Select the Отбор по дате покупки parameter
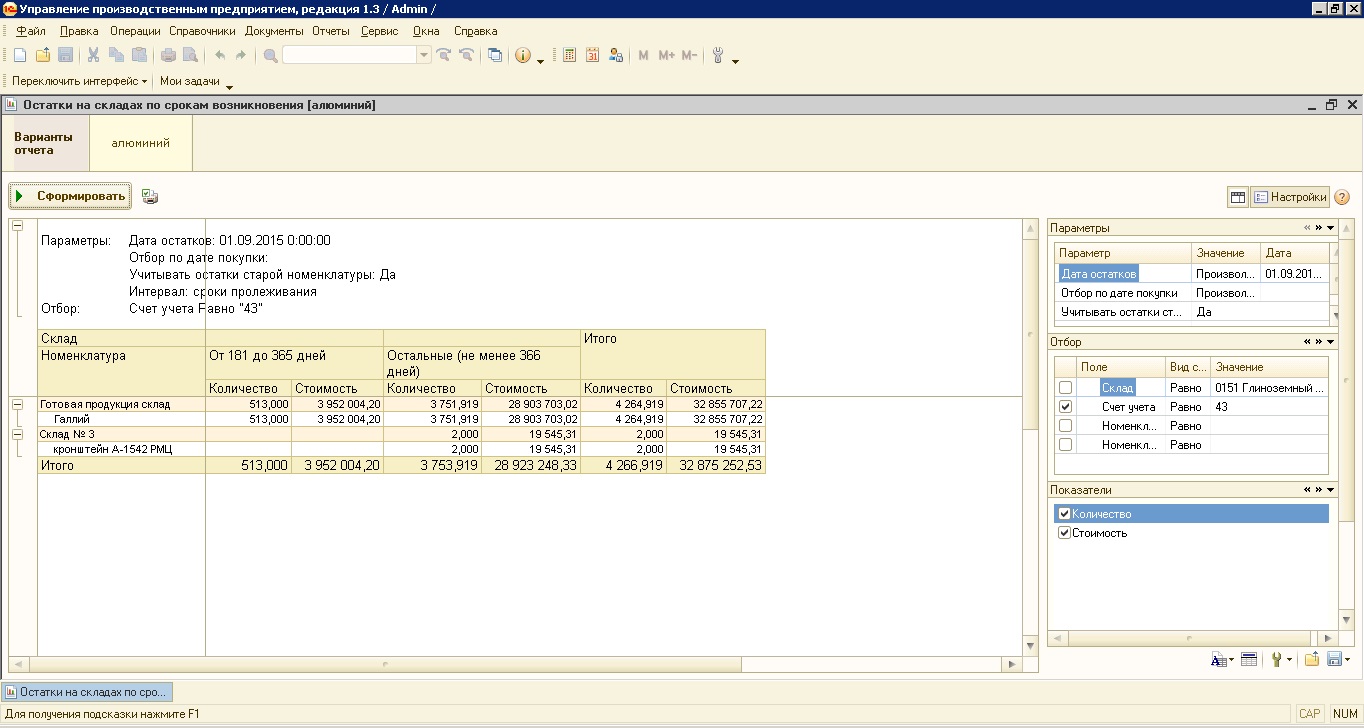1364x728 pixels. (1193, 293)
